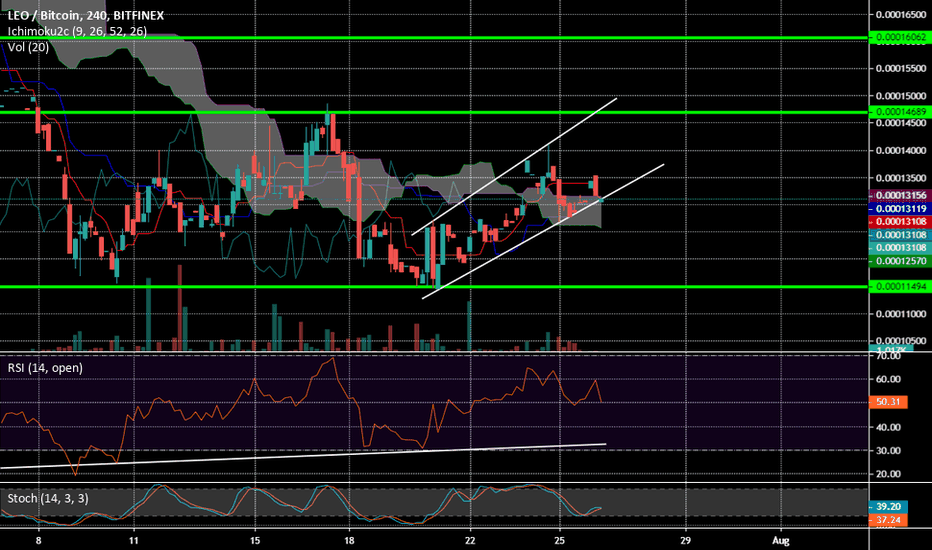Viewport: 932px width, 550px height.
Task: Click the Aug label on time axis
Action: [780, 540]
